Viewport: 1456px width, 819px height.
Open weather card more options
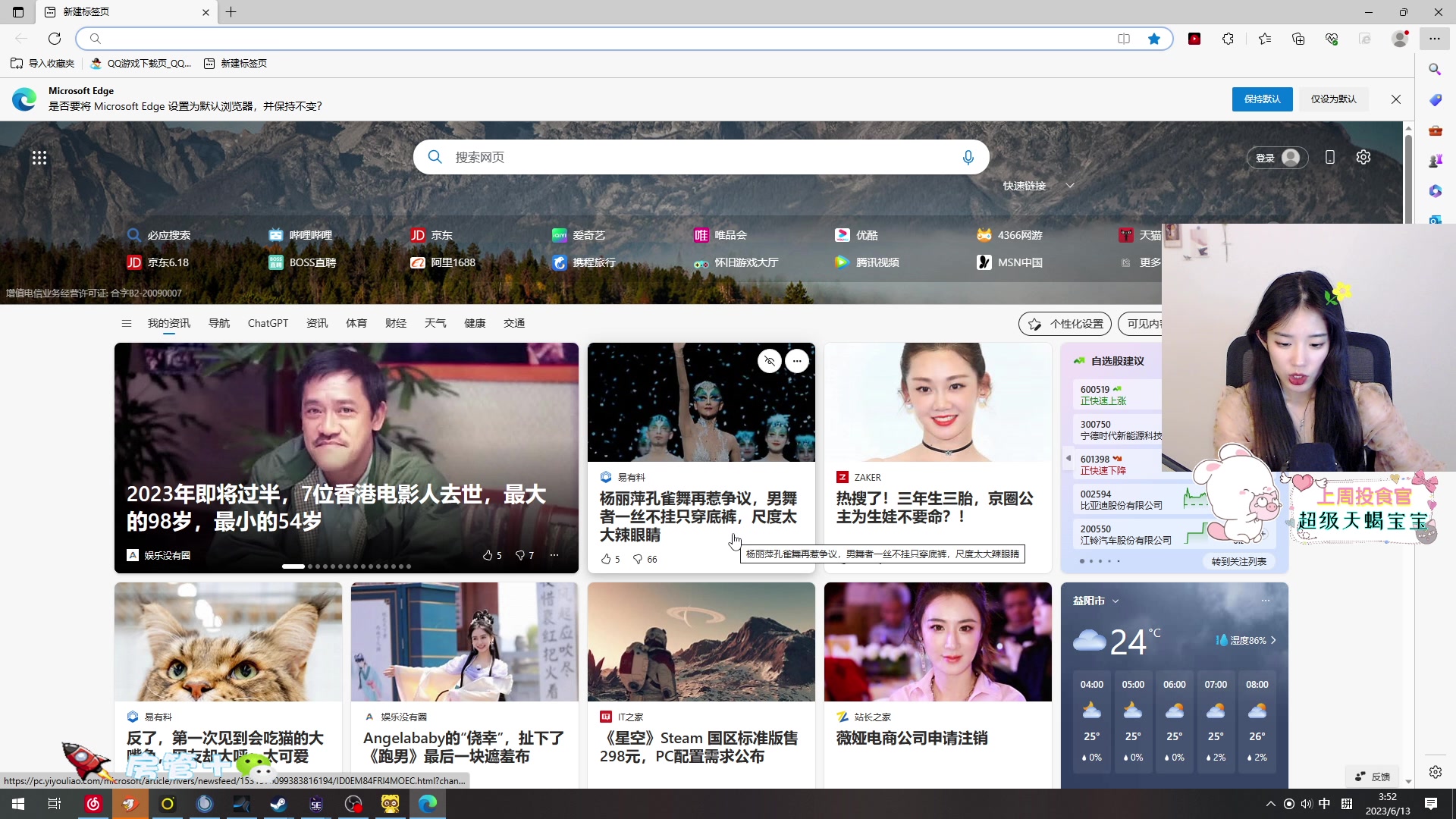(1265, 601)
